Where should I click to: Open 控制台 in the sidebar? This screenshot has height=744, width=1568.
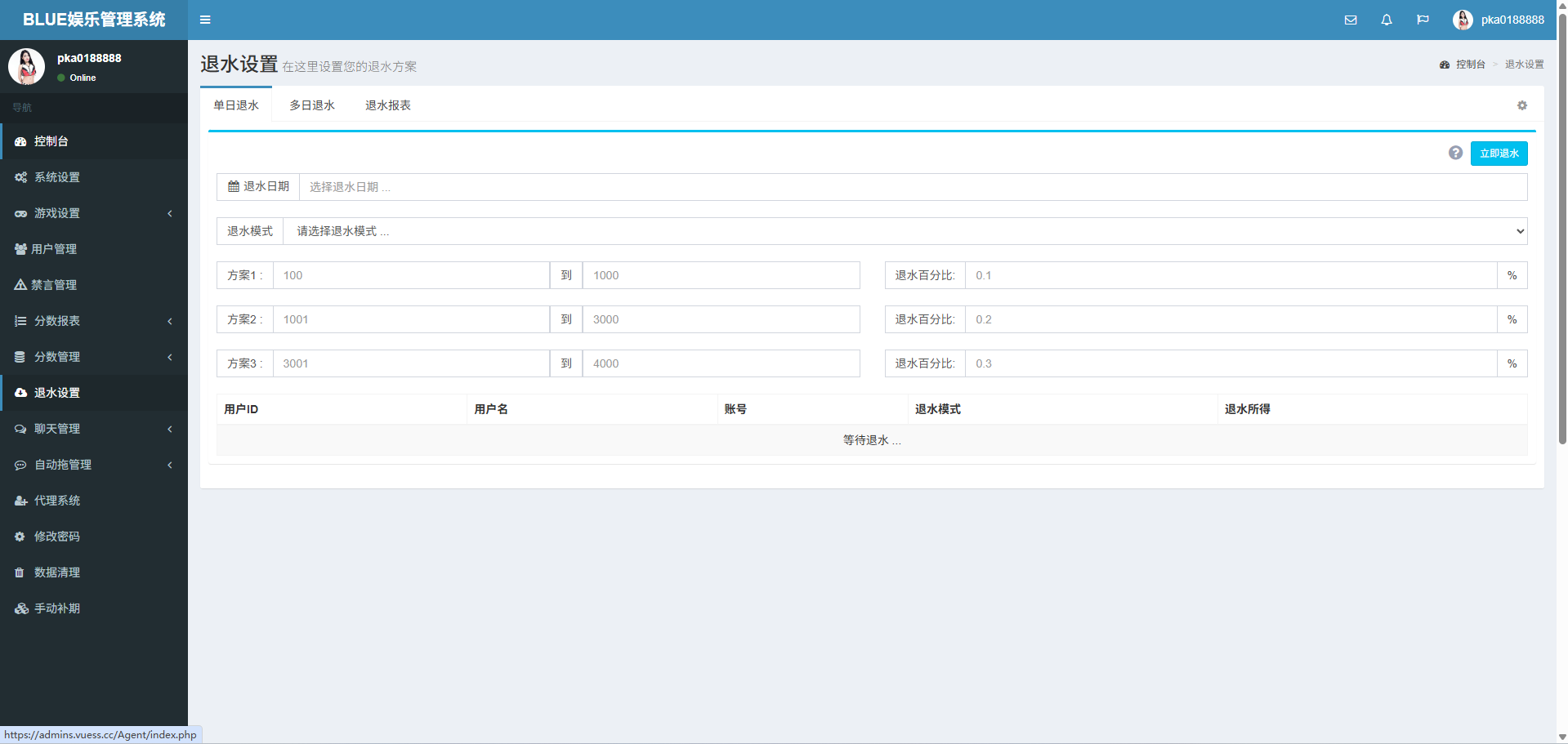click(94, 141)
